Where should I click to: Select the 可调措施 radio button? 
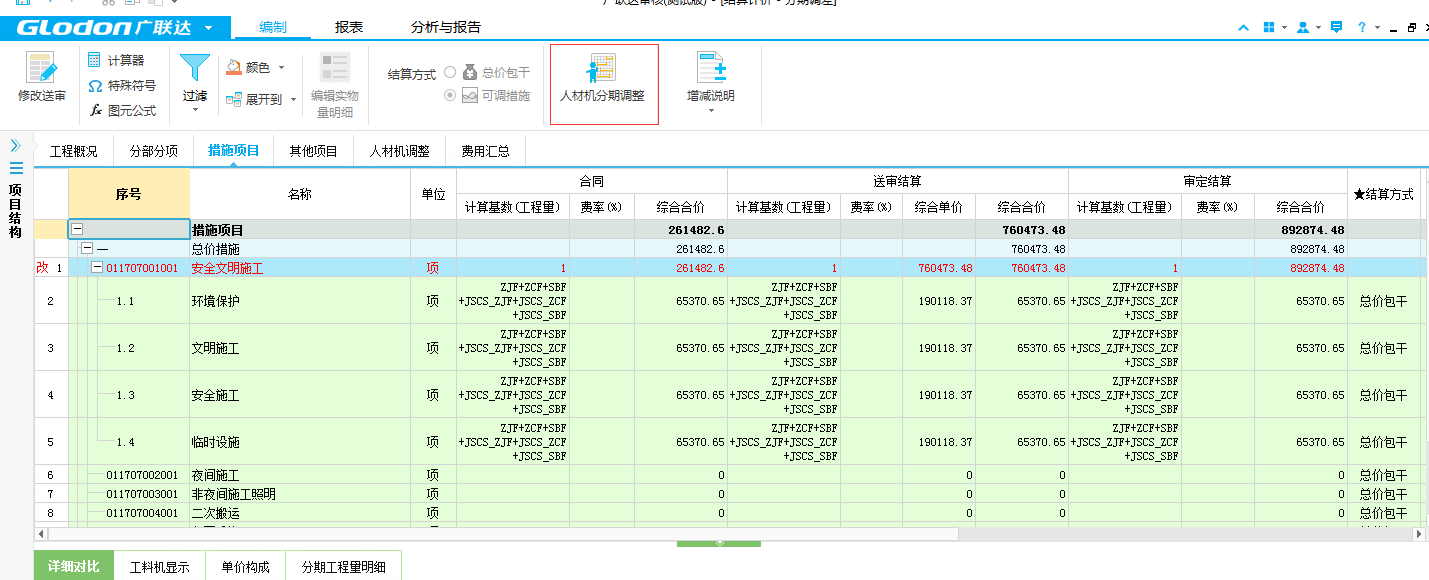450,95
